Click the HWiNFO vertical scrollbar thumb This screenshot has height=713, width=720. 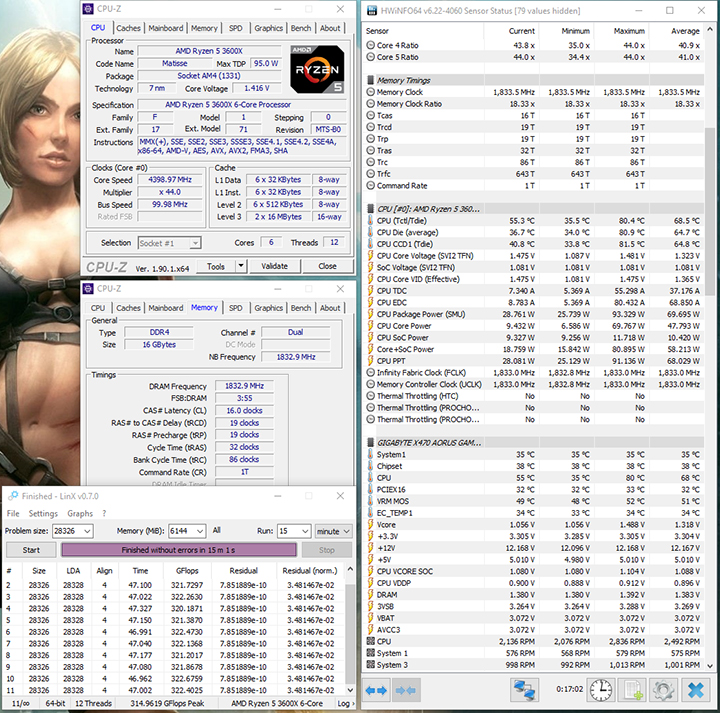709,210
